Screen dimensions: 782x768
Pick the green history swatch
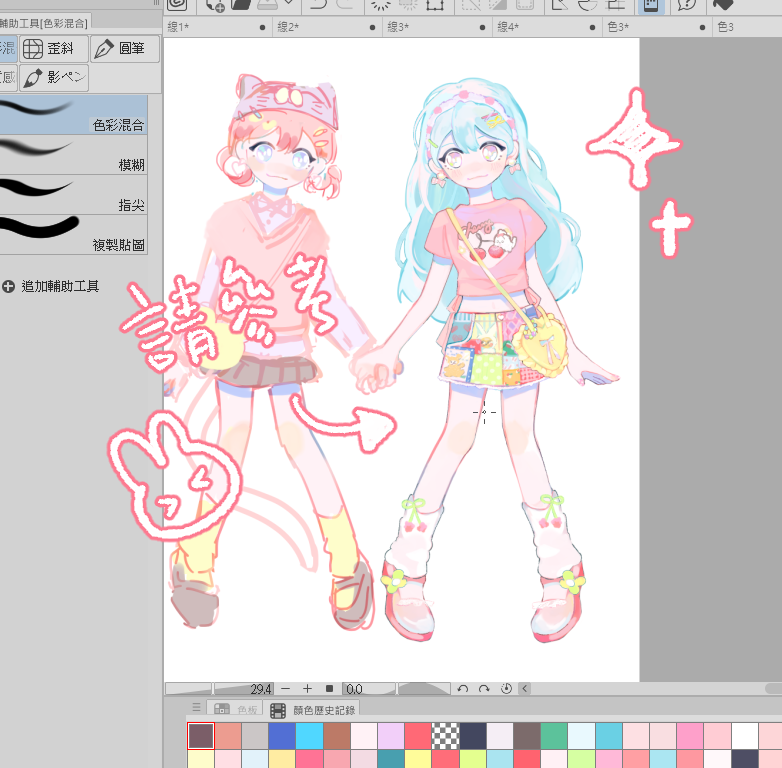click(554, 736)
